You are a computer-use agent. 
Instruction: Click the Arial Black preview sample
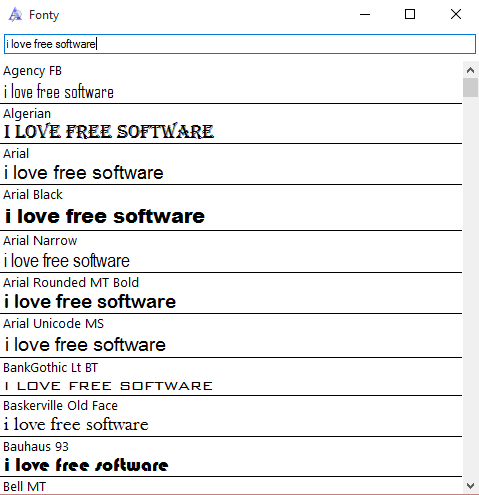tap(105, 216)
